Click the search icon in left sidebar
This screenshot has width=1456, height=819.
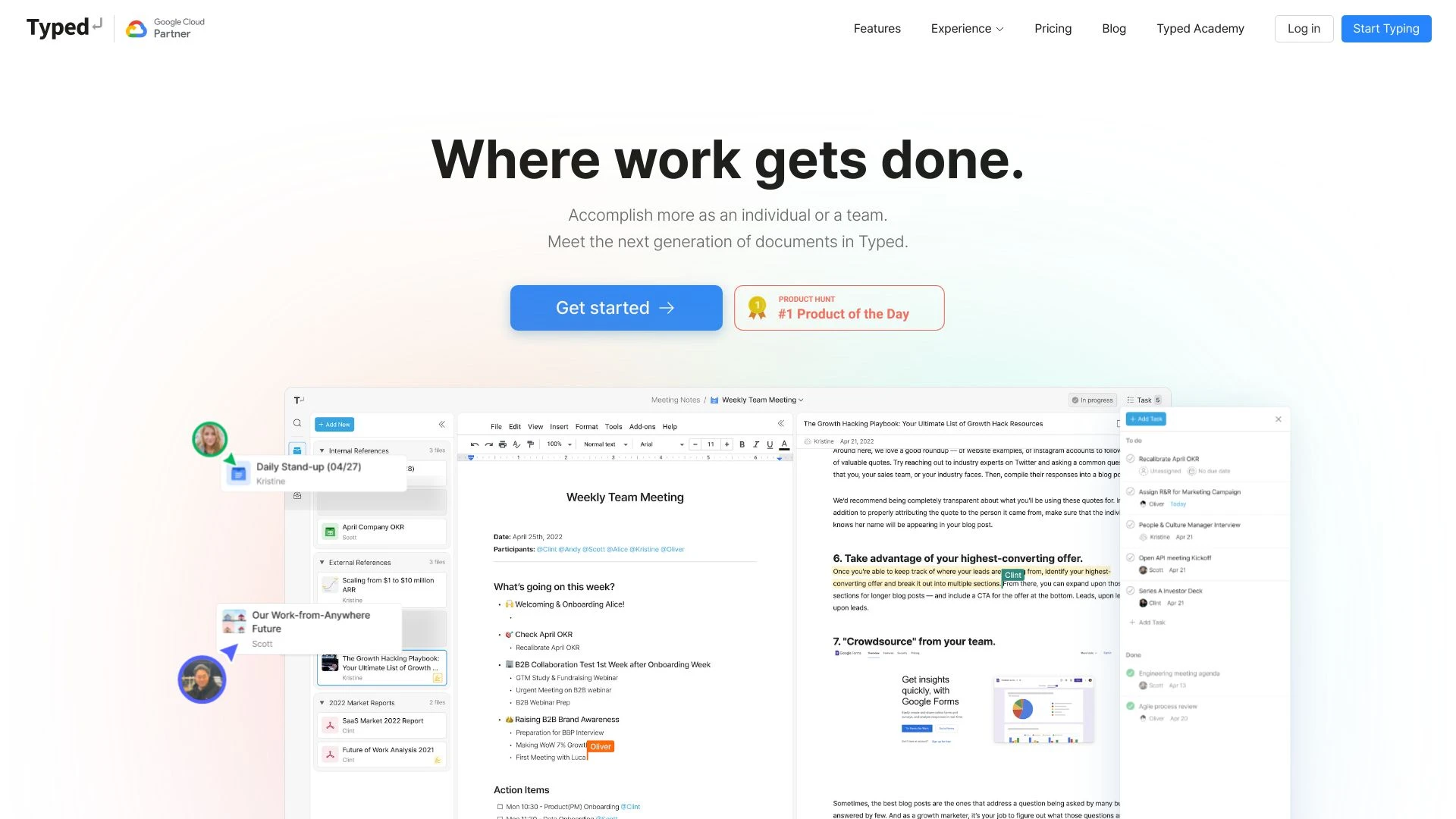click(297, 423)
